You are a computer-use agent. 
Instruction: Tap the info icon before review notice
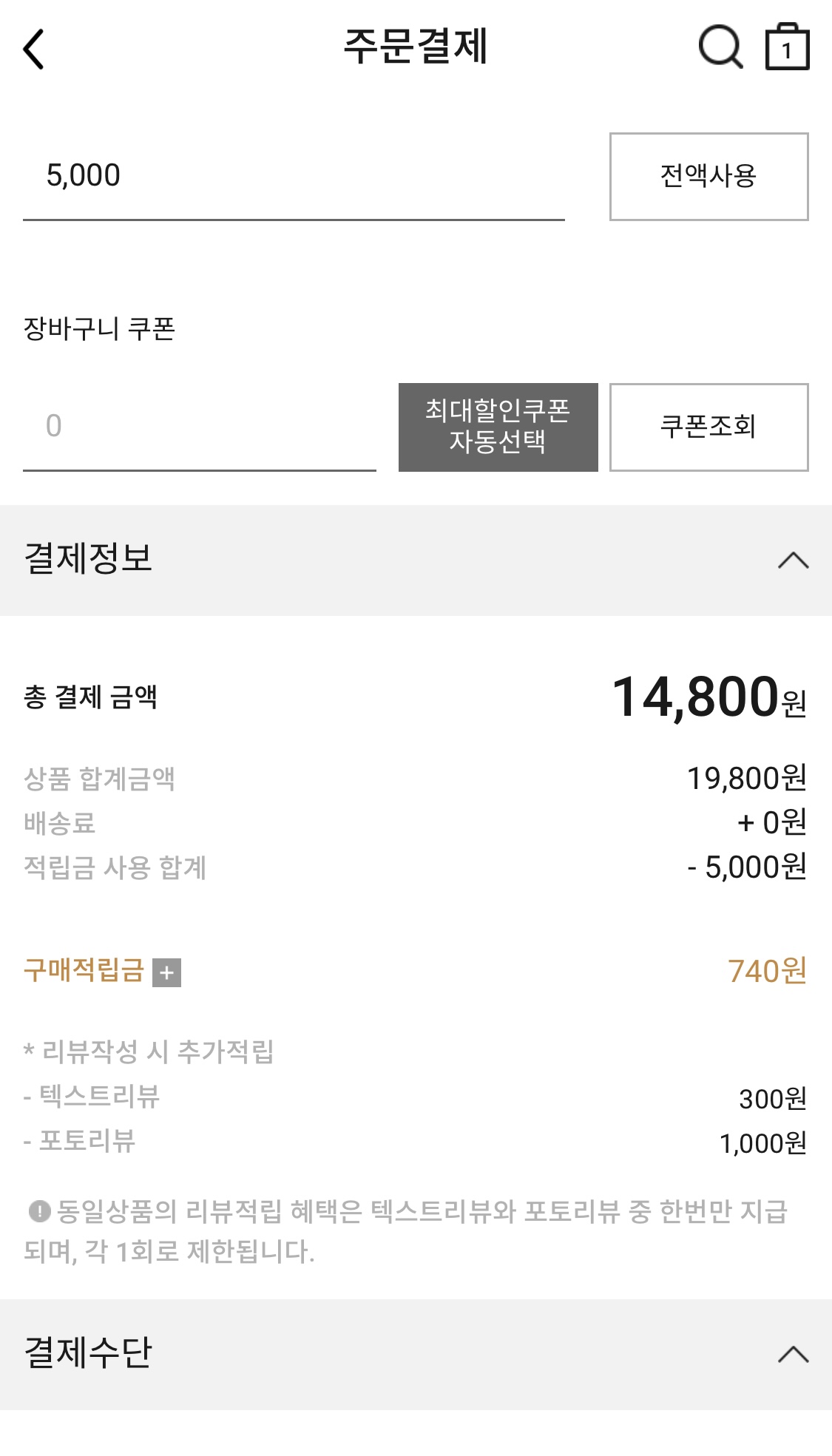click(x=39, y=1211)
